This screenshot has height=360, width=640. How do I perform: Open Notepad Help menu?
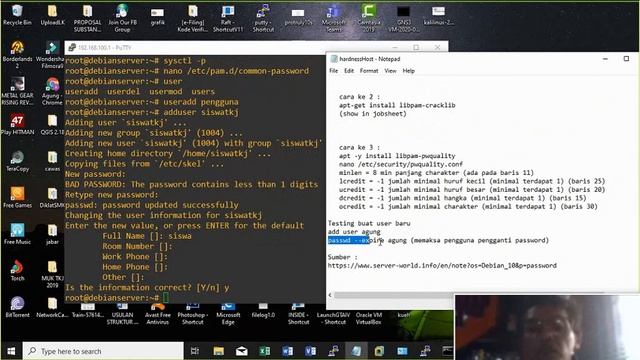[408, 71]
